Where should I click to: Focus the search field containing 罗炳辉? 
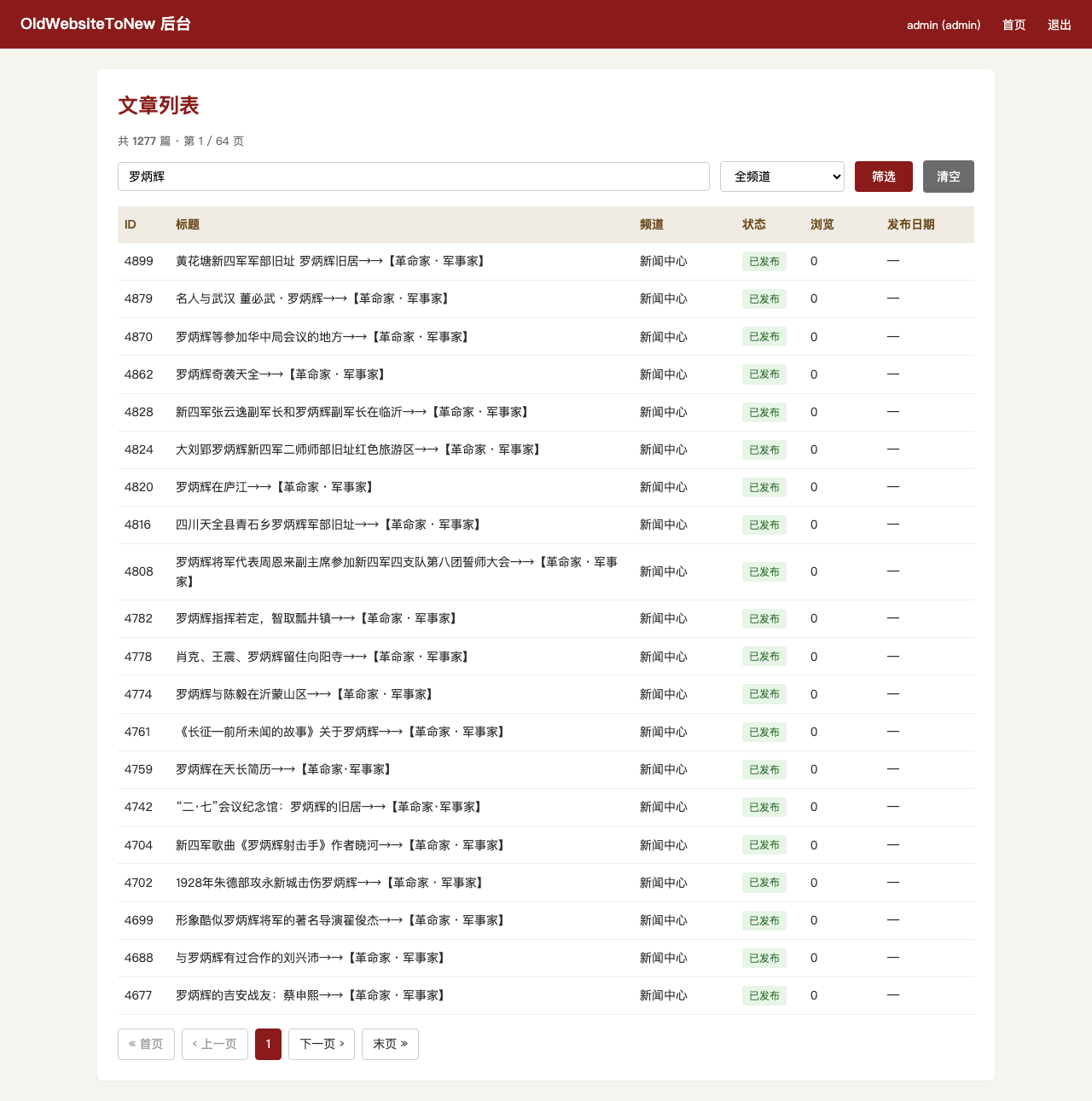click(x=414, y=177)
